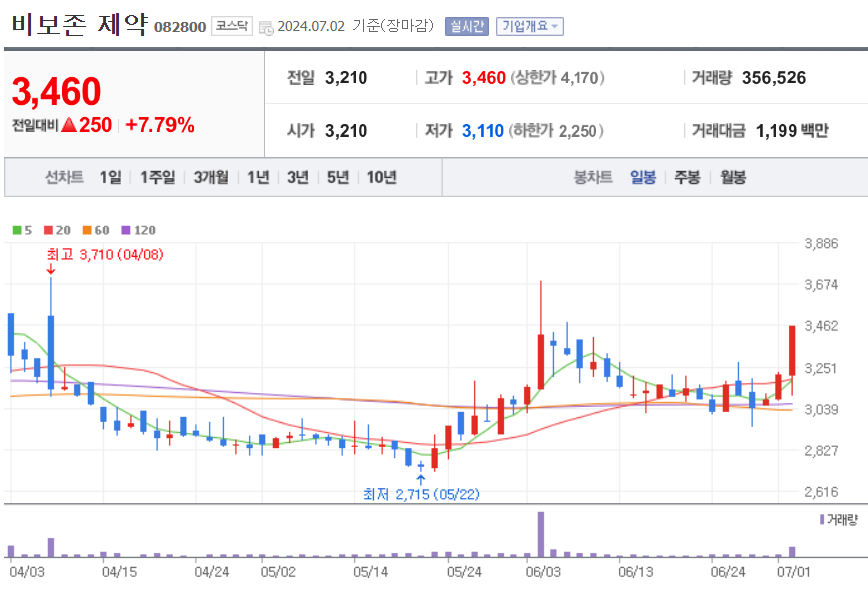
Task: Click the 05/24 date axis label
Action: click(464, 572)
